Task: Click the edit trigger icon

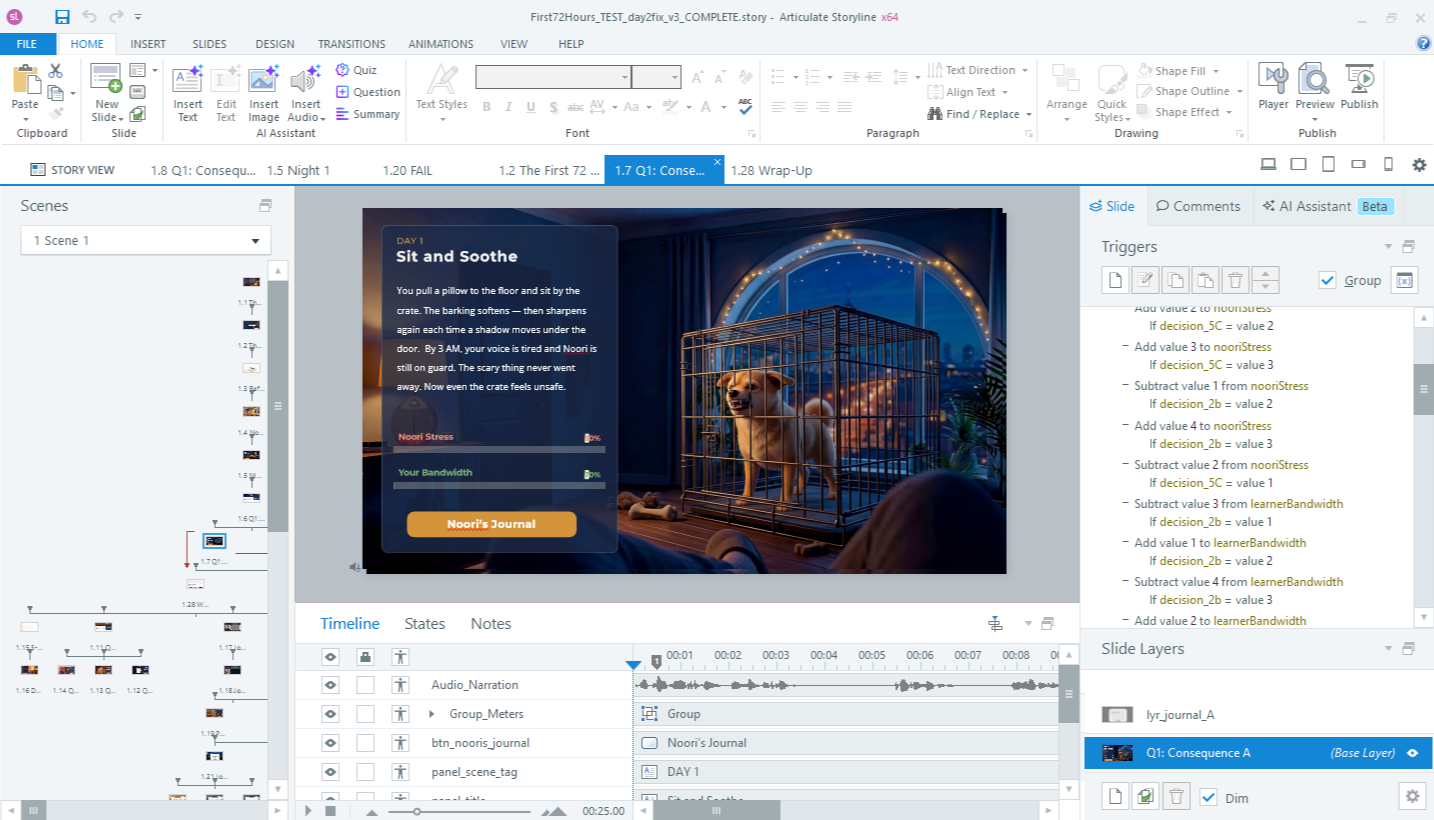Action: click(x=1146, y=280)
